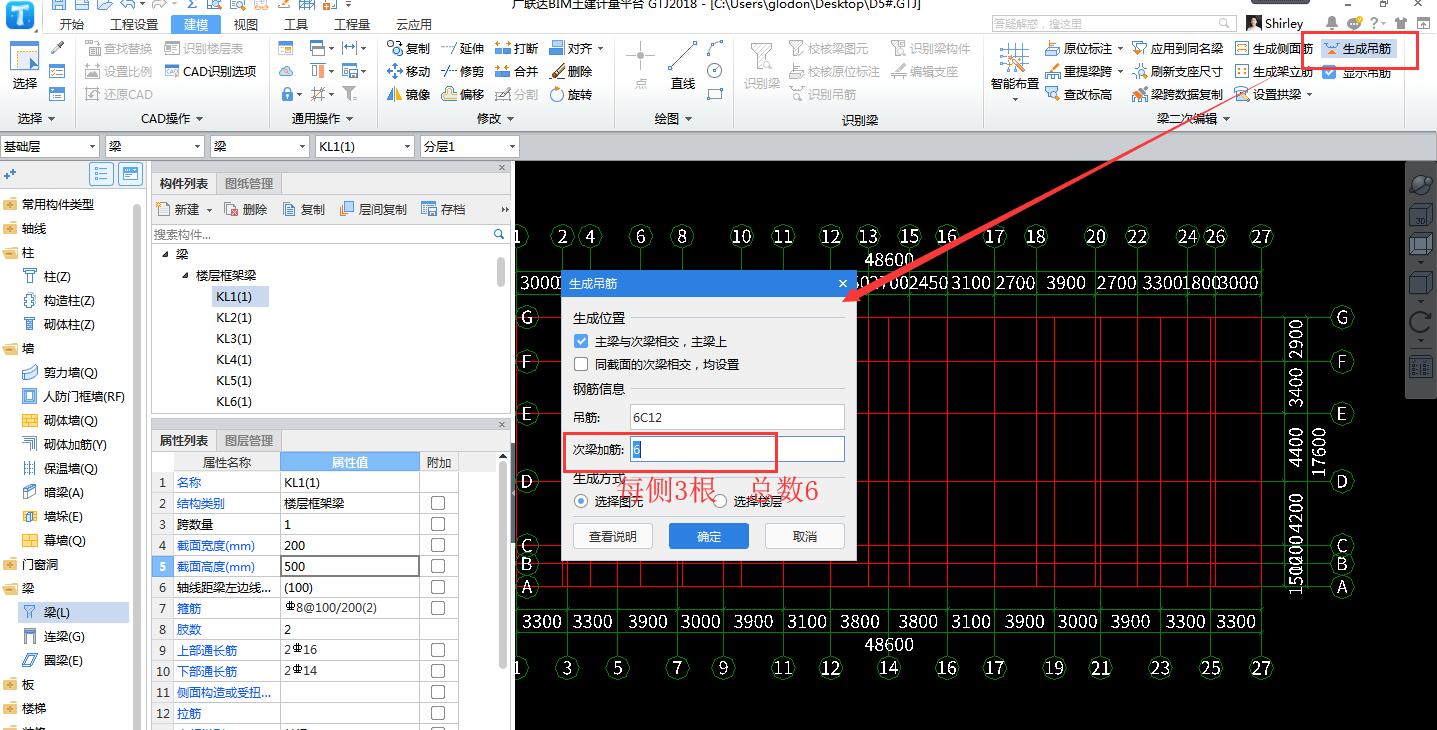
Task: Select the 选择楼层 radio option
Action: [720, 501]
